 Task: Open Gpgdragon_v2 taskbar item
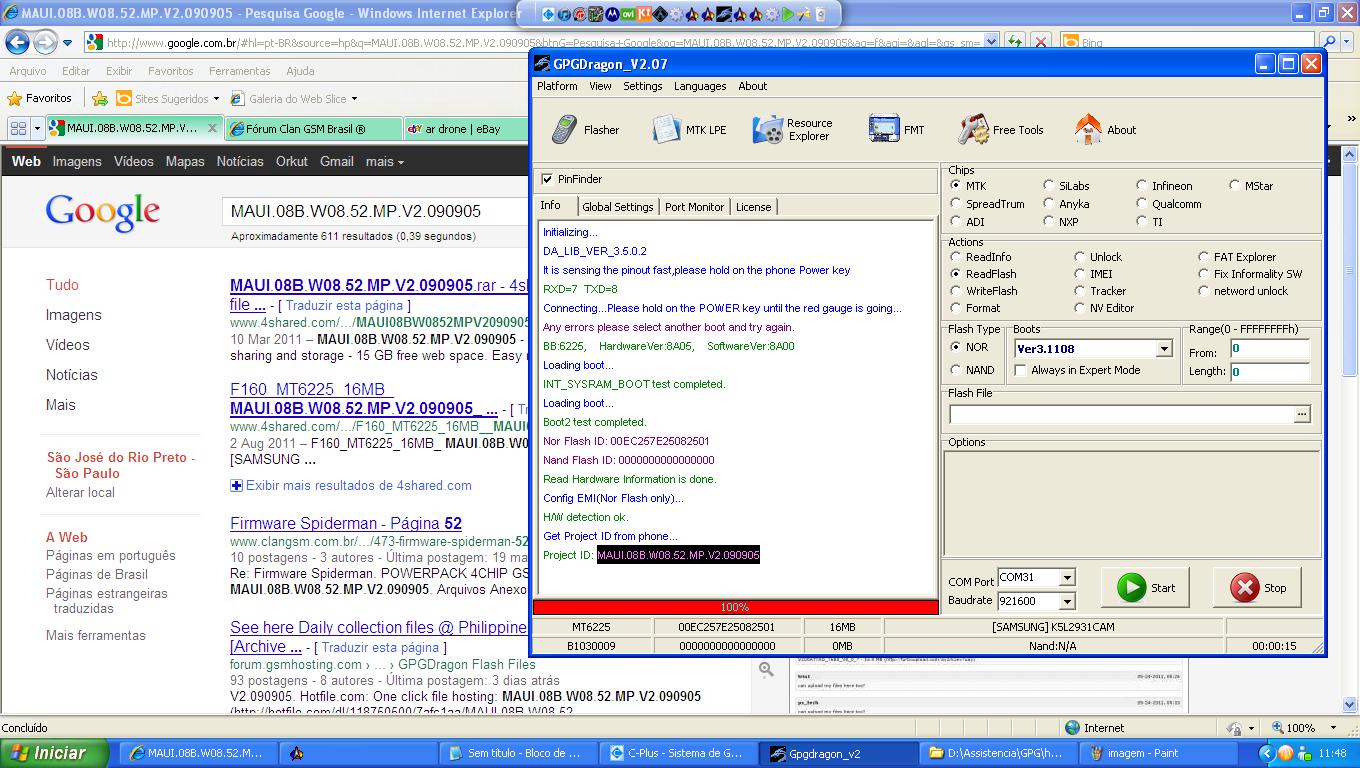pyautogui.click(x=838, y=753)
